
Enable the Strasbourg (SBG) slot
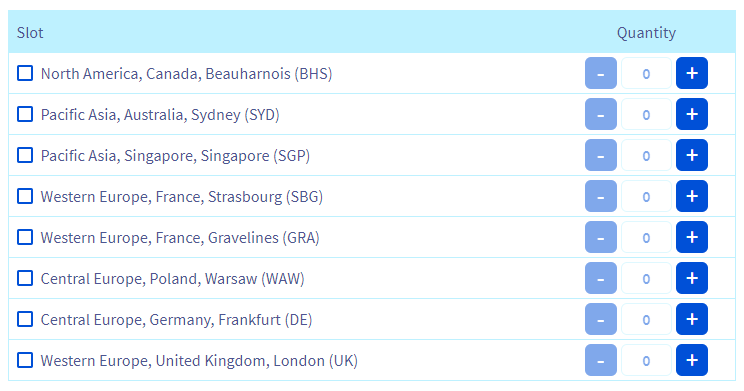pos(25,196)
